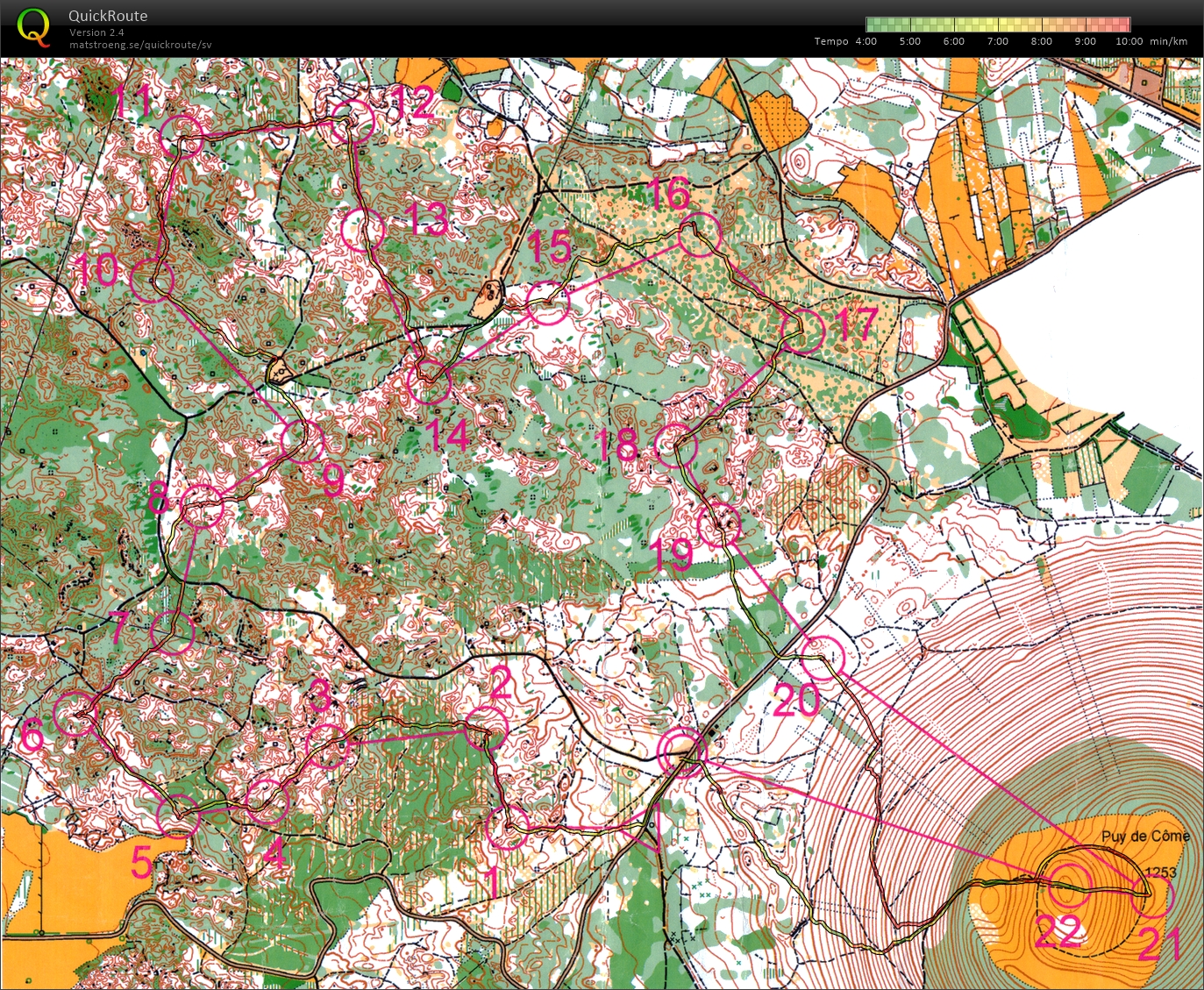The height and width of the screenshot is (990, 1204).
Task: Select the 10:00 tempo value
Action: pyautogui.click(x=1129, y=41)
